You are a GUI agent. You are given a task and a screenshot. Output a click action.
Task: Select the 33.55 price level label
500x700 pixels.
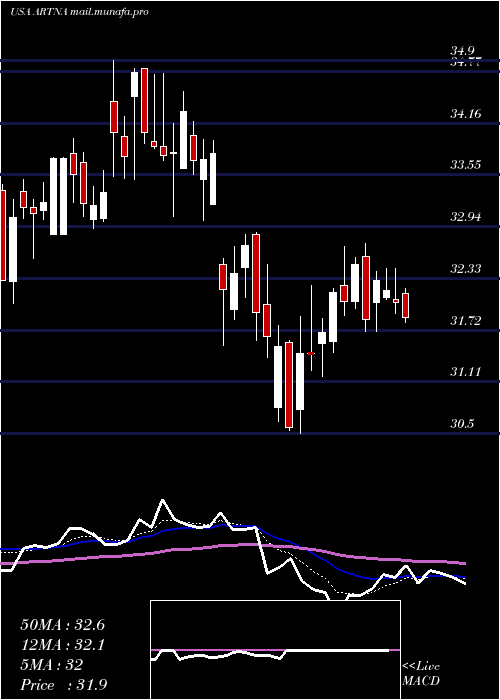tap(465, 165)
